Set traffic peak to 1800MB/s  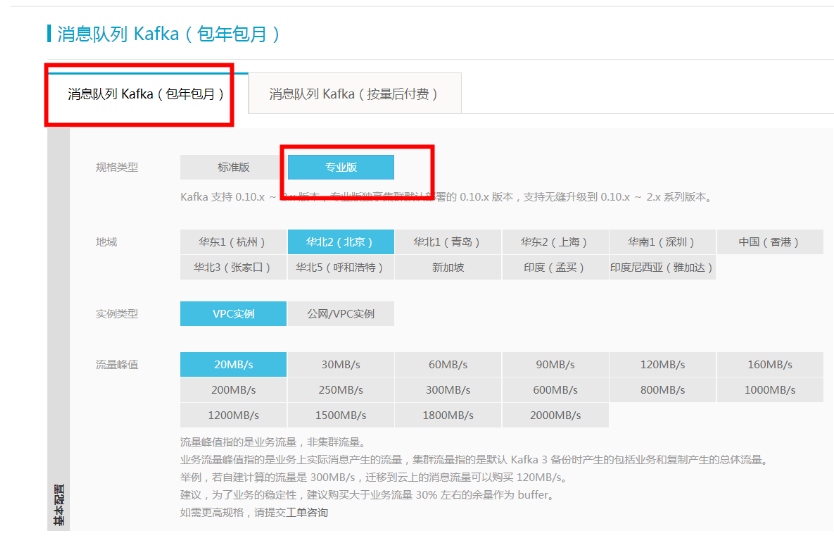[x=448, y=415]
